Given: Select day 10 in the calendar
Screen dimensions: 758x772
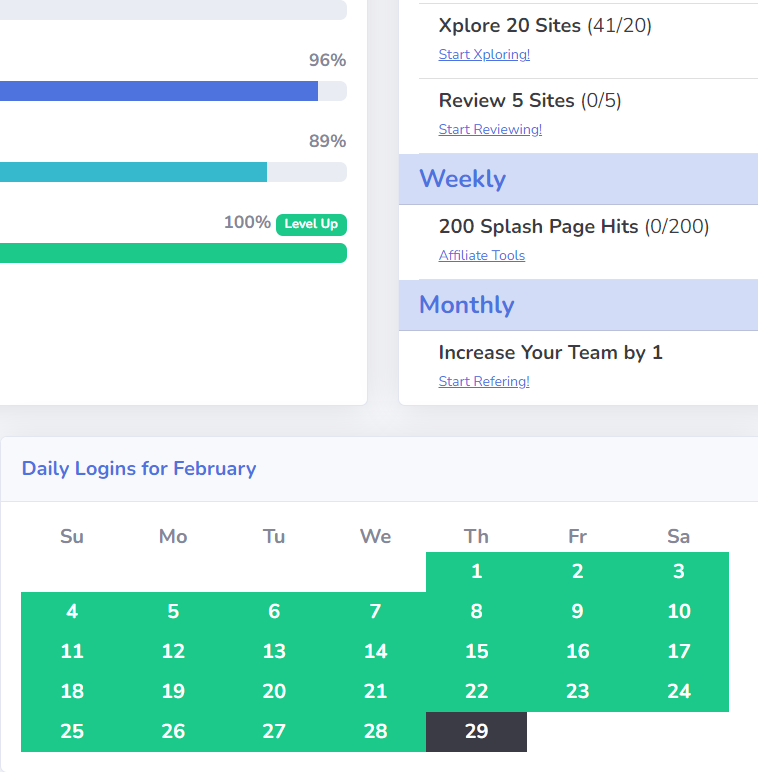Looking at the screenshot, I should 679,611.
